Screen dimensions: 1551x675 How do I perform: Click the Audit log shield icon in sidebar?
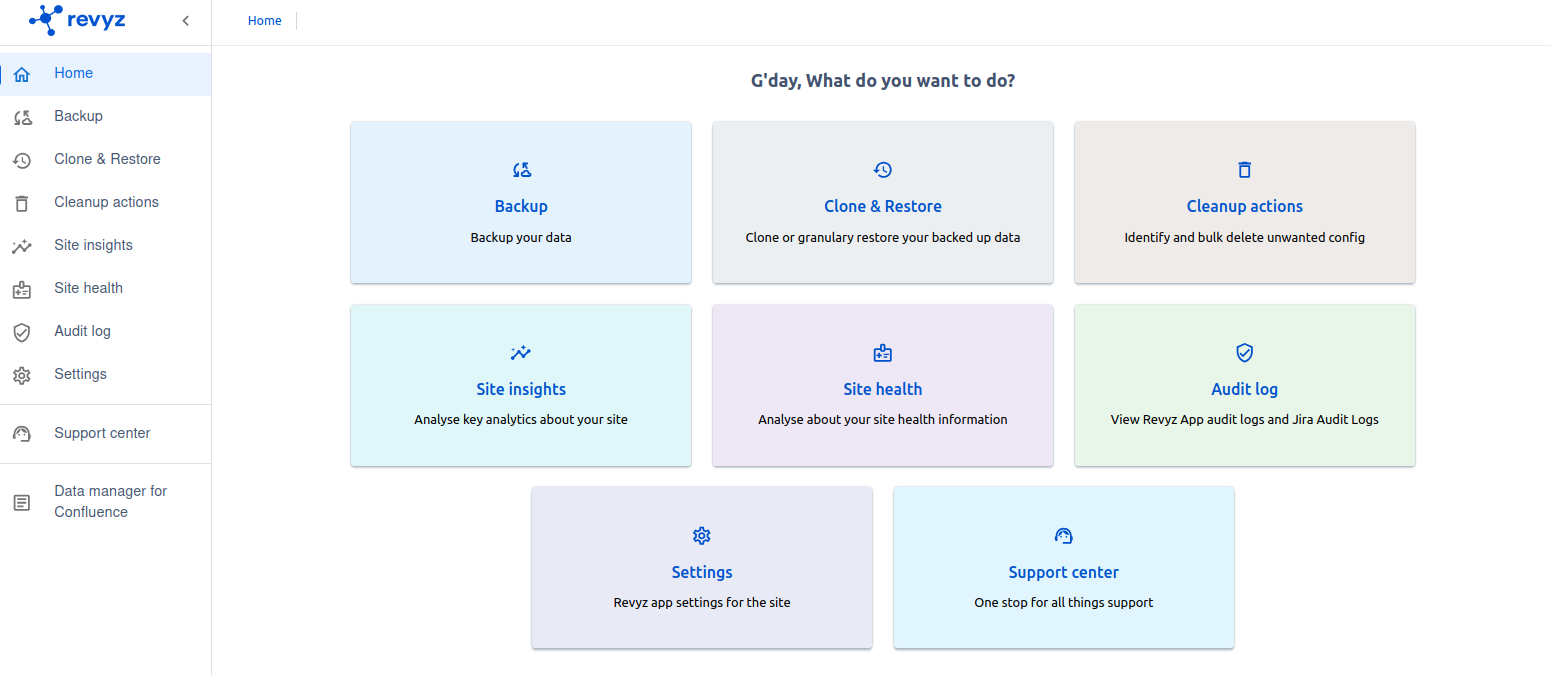22,332
